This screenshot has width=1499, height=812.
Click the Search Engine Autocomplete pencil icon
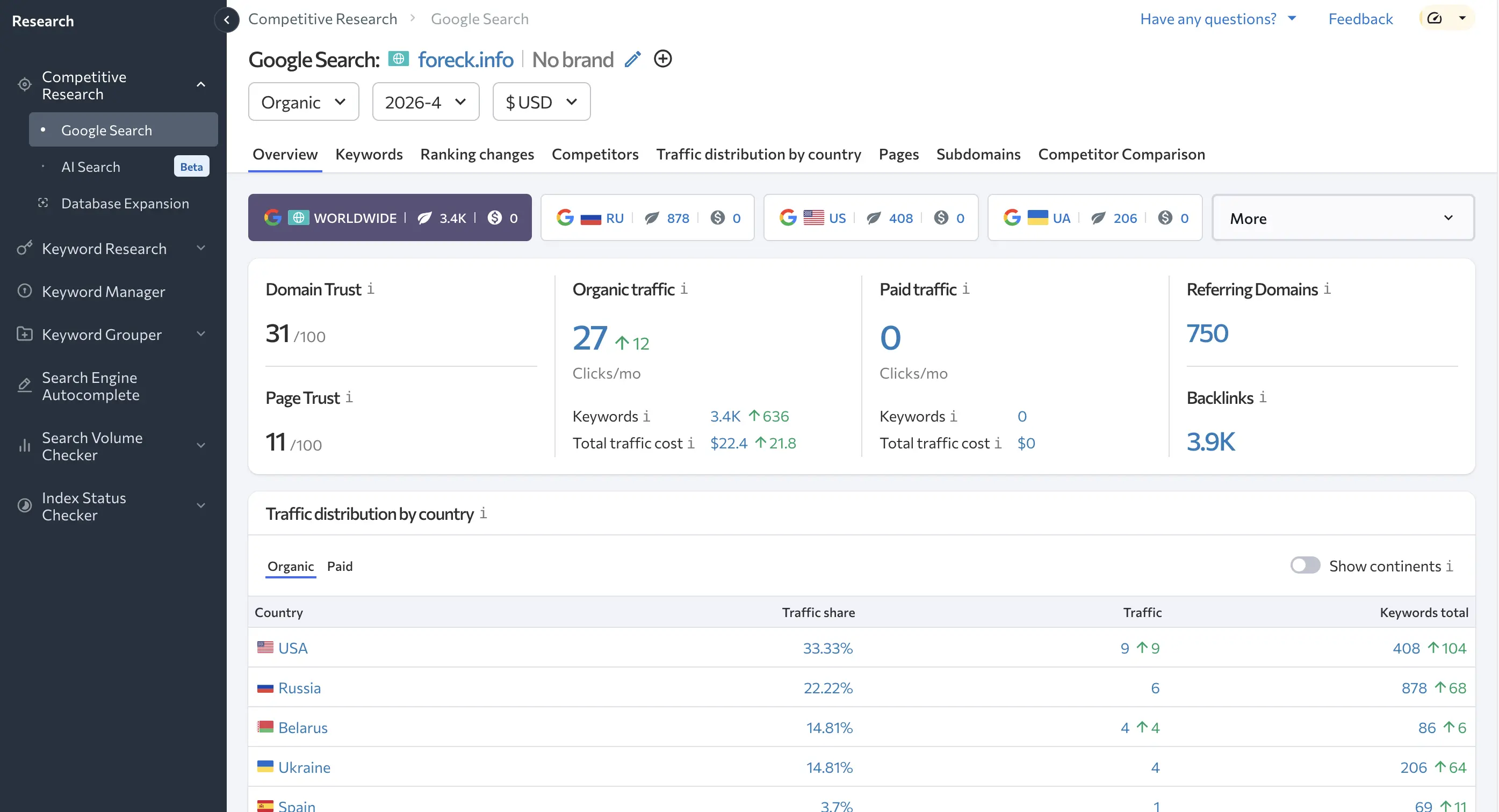click(x=24, y=386)
